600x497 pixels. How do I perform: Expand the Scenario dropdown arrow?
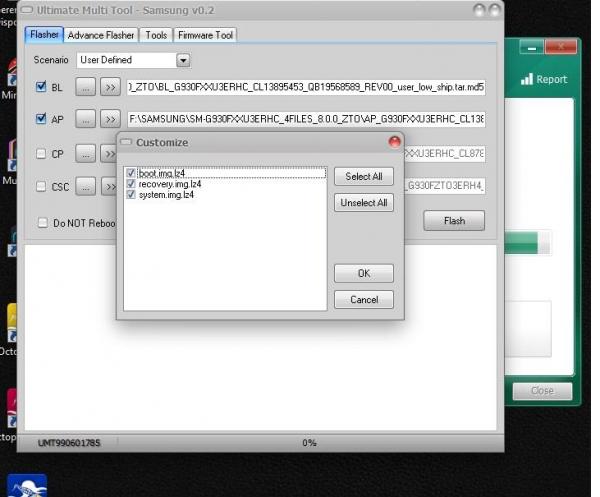click(x=183, y=60)
